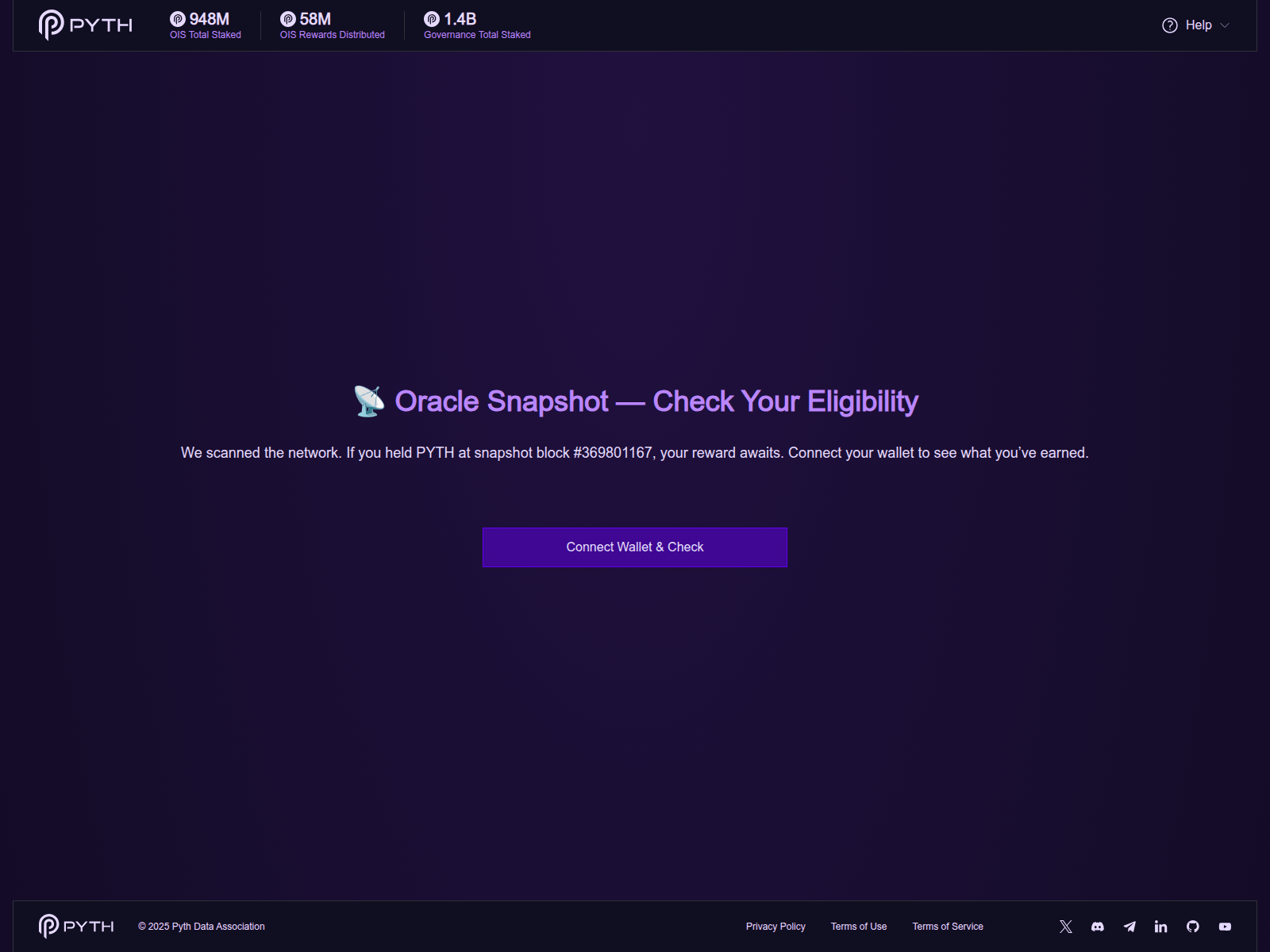Open the Telegram paper plane icon
This screenshot has height=952, width=1270.
click(x=1130, y=927)
